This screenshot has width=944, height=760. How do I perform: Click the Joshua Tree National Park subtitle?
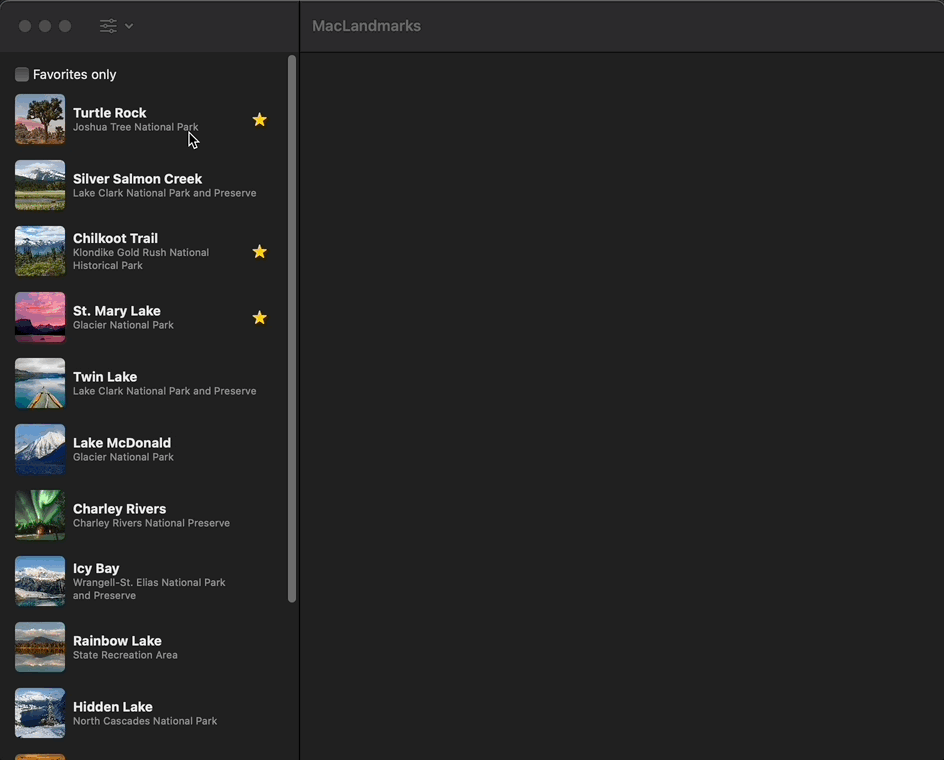[135, 127]
